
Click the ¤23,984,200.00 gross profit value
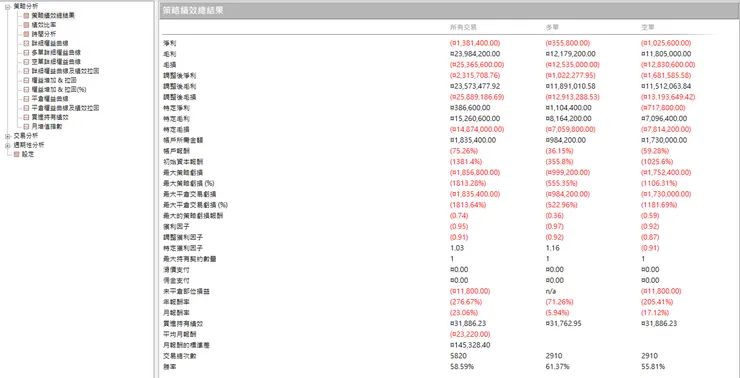(x=475, y=54)
